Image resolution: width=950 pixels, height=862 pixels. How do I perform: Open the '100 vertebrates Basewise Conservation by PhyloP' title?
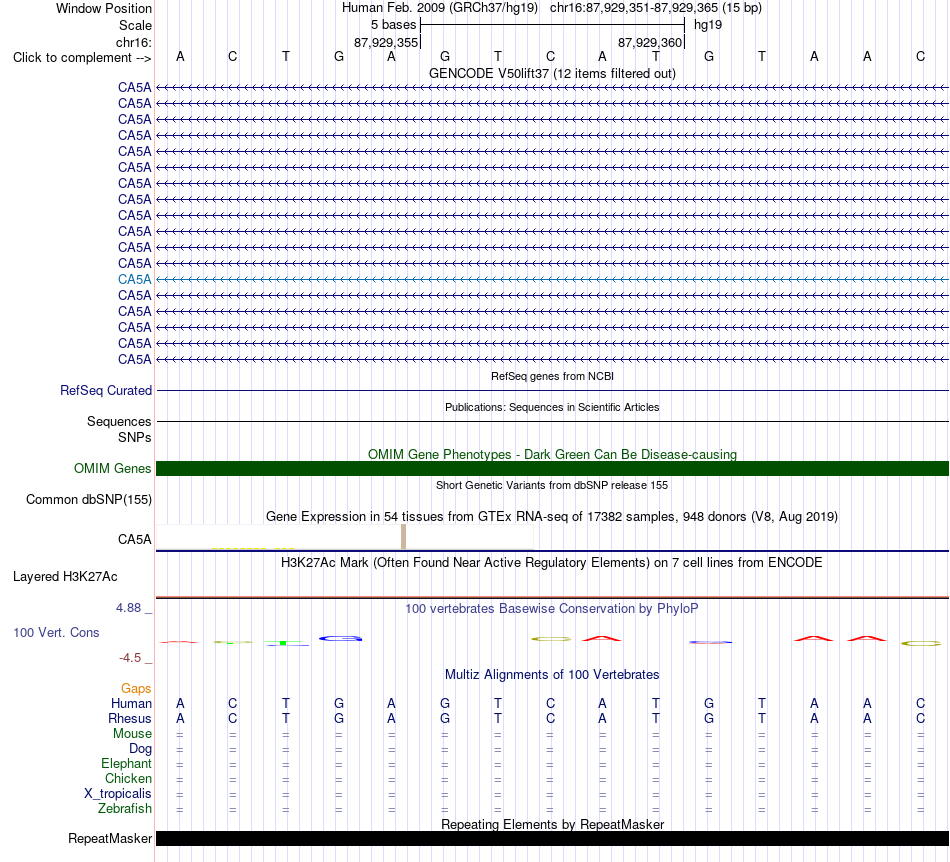(x=552, y=609)
